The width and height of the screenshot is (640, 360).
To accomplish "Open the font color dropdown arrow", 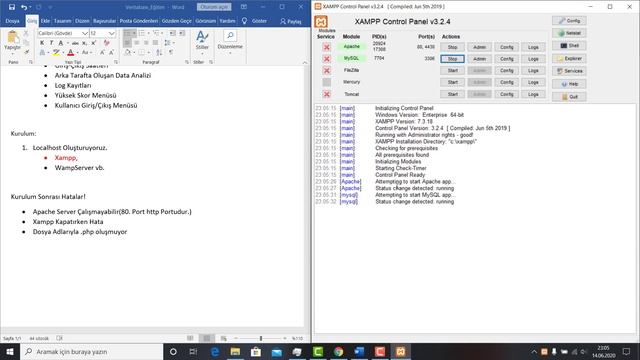I will point(77,53).
